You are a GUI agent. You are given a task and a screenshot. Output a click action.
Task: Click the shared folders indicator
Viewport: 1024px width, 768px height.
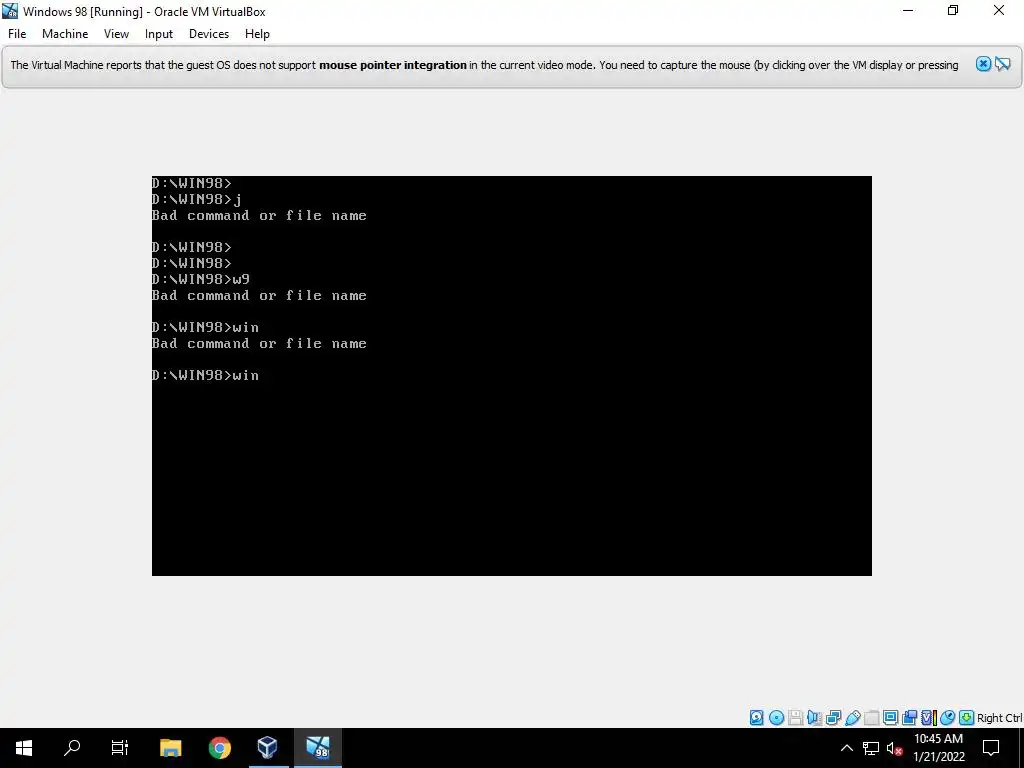[871, 718]
